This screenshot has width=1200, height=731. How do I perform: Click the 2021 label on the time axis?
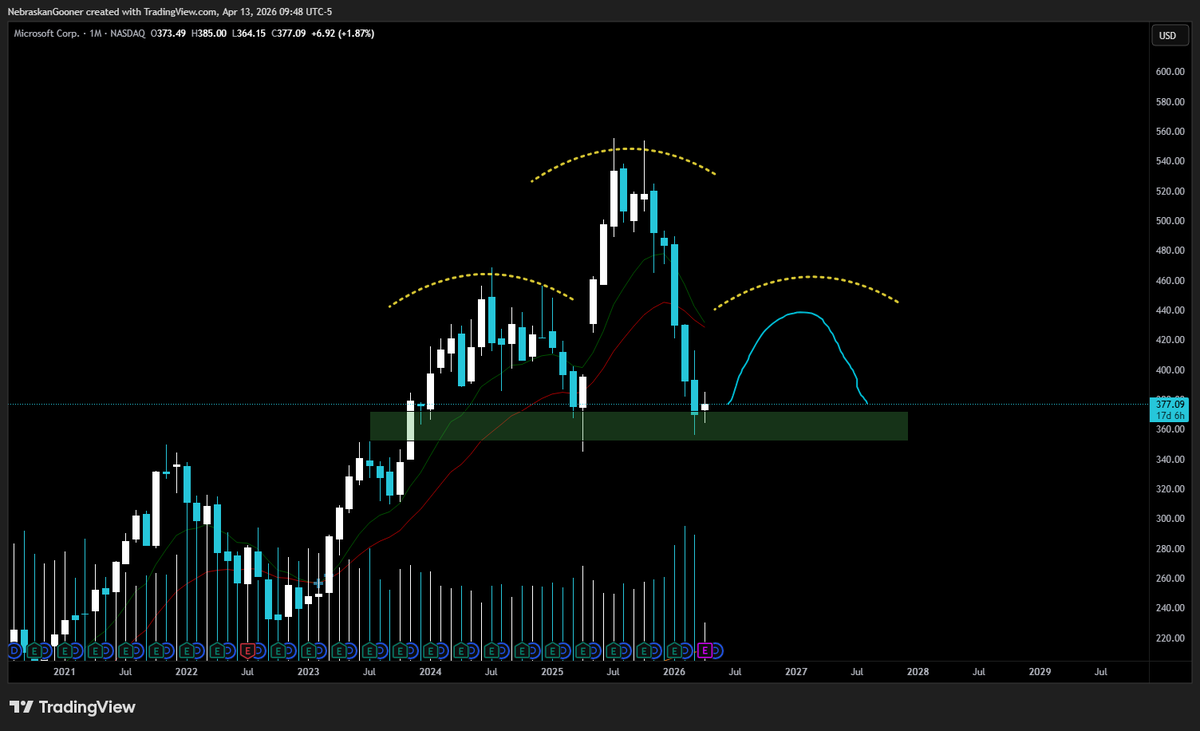coord(64,672)
